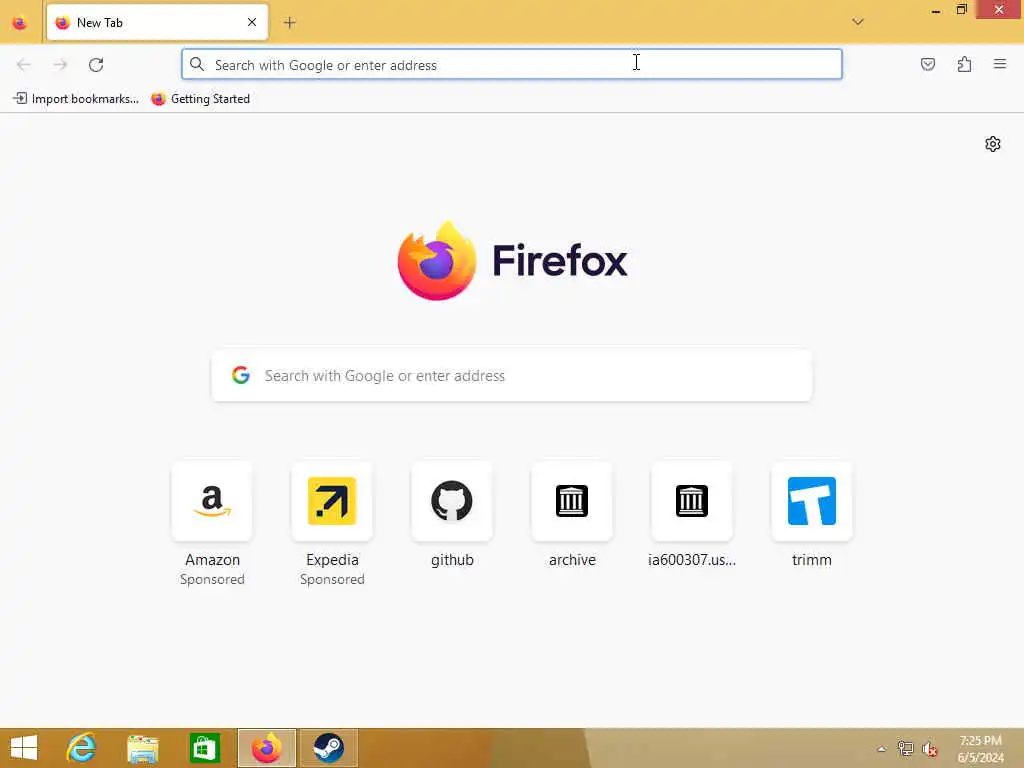Open Import bookmarks bookmark item
The height and width of the screenshot is (768, 1024).
76,99
